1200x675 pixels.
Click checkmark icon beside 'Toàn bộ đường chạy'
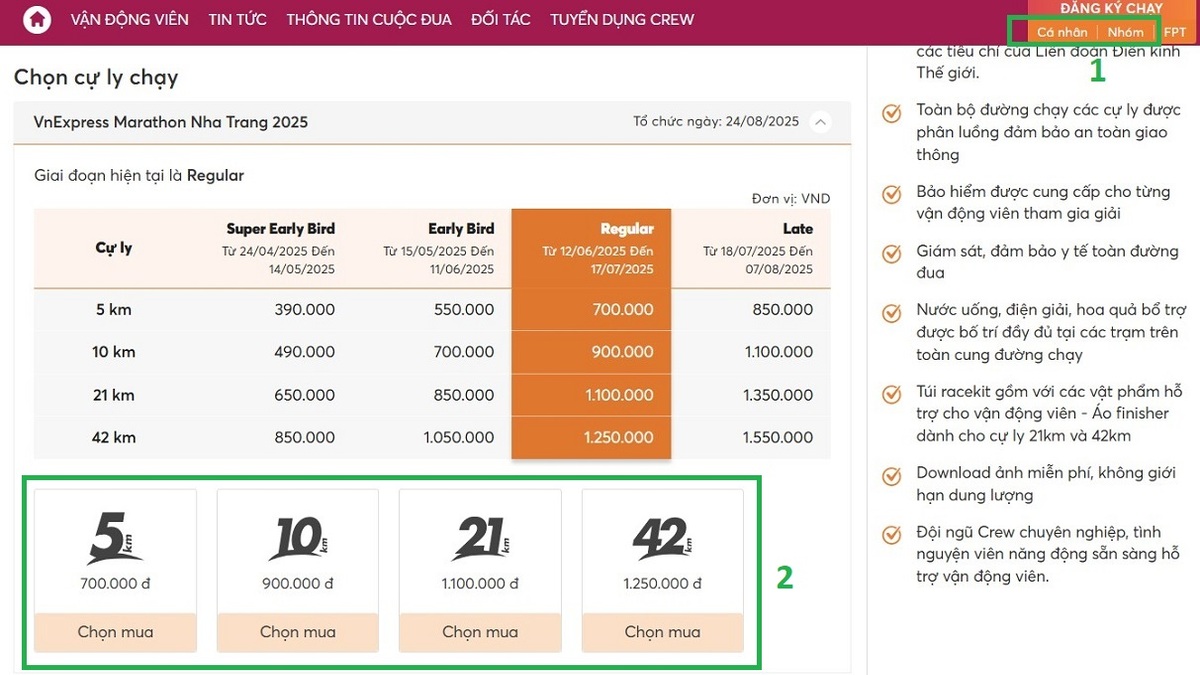pos(891,114)
